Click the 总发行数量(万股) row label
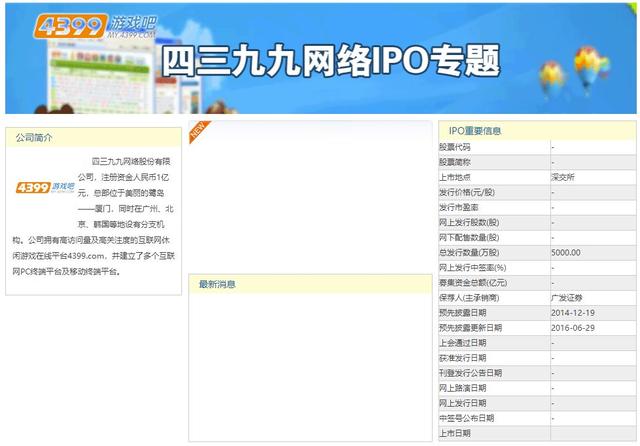The width and height of the screenshot is (640, 446). click(469, 253)
